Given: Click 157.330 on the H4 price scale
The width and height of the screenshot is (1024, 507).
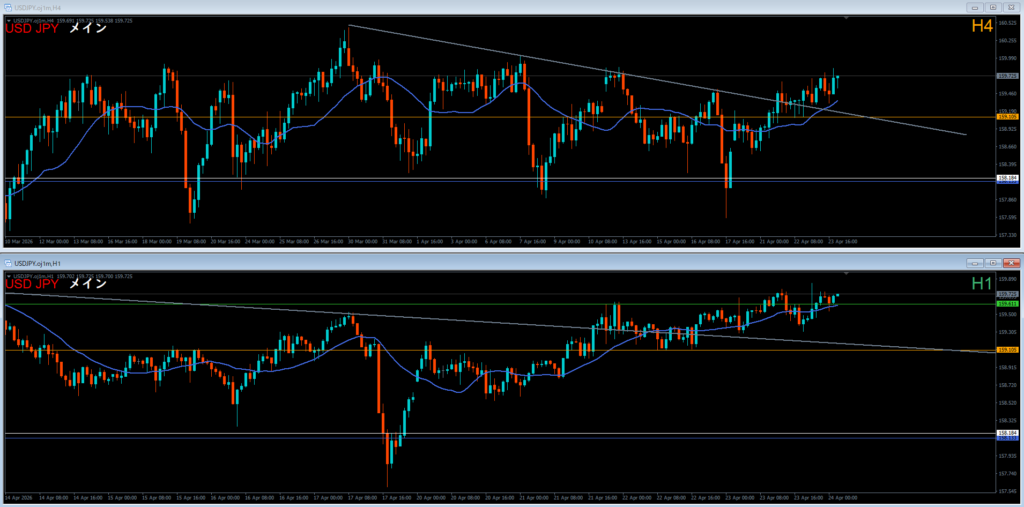Looking at the screenshot, I should point(1008,234).
